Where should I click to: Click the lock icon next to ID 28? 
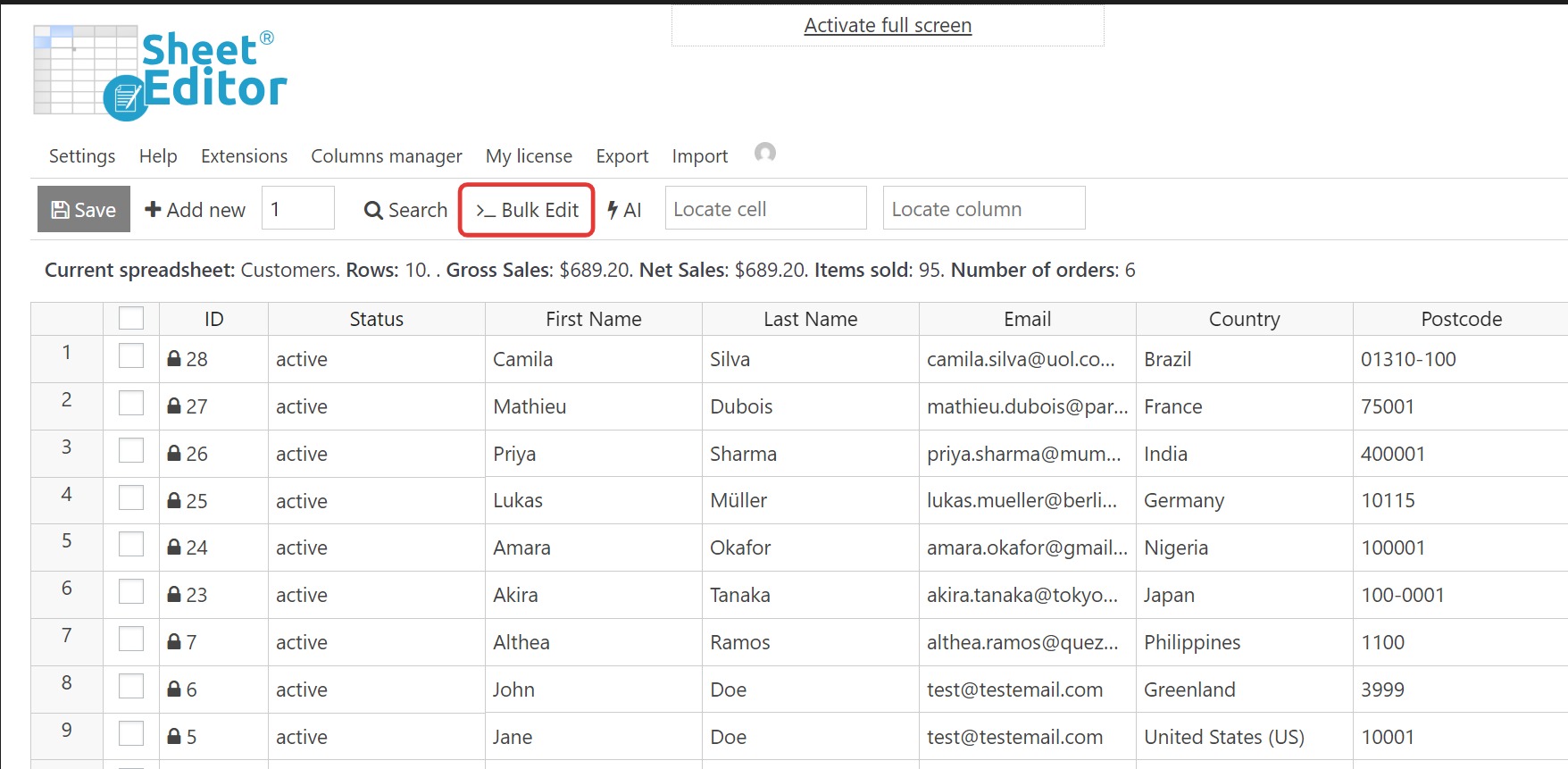[x=174, y=358]
